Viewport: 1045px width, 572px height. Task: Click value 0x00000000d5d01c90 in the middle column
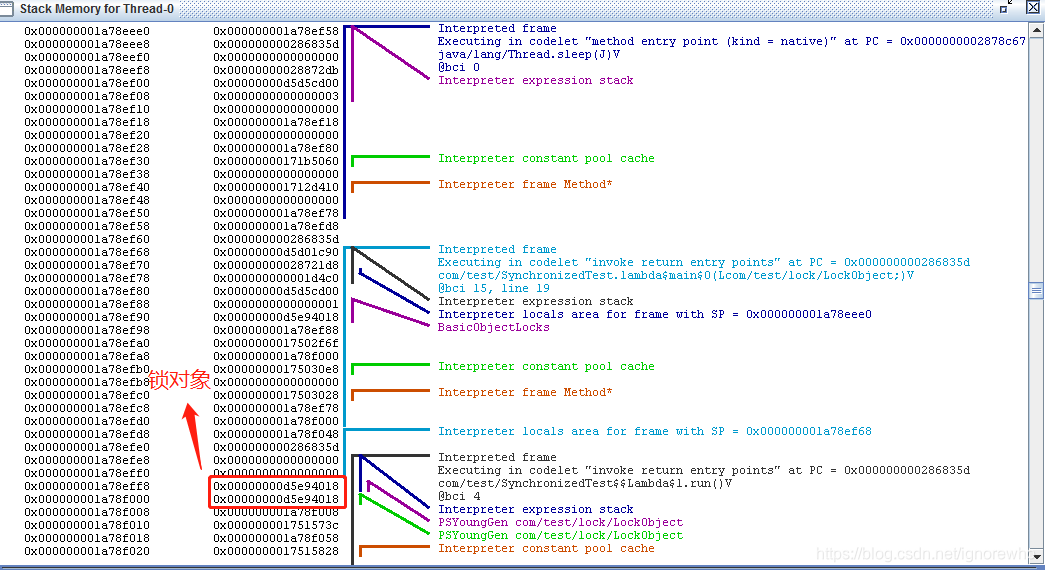pyautogui.click(x=276, y=252)
